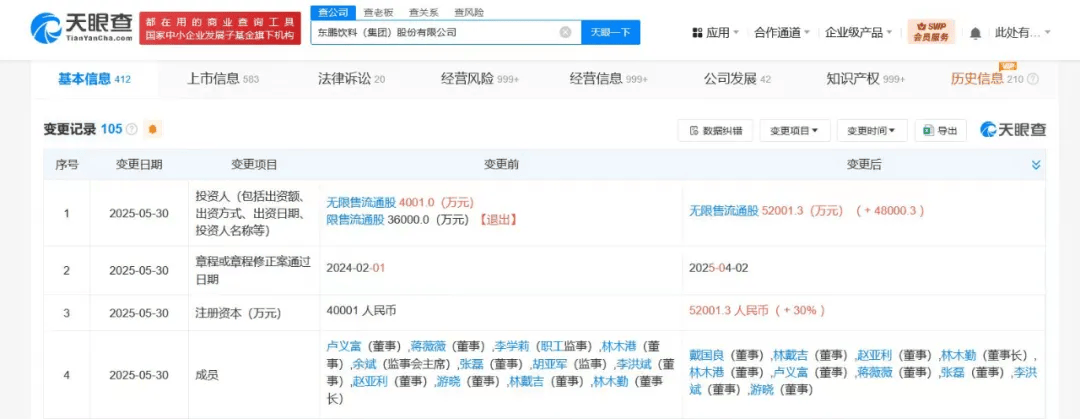Open the 历史信息 VIP tab
Screen dimensions: 1080x419
pos(987,79)
